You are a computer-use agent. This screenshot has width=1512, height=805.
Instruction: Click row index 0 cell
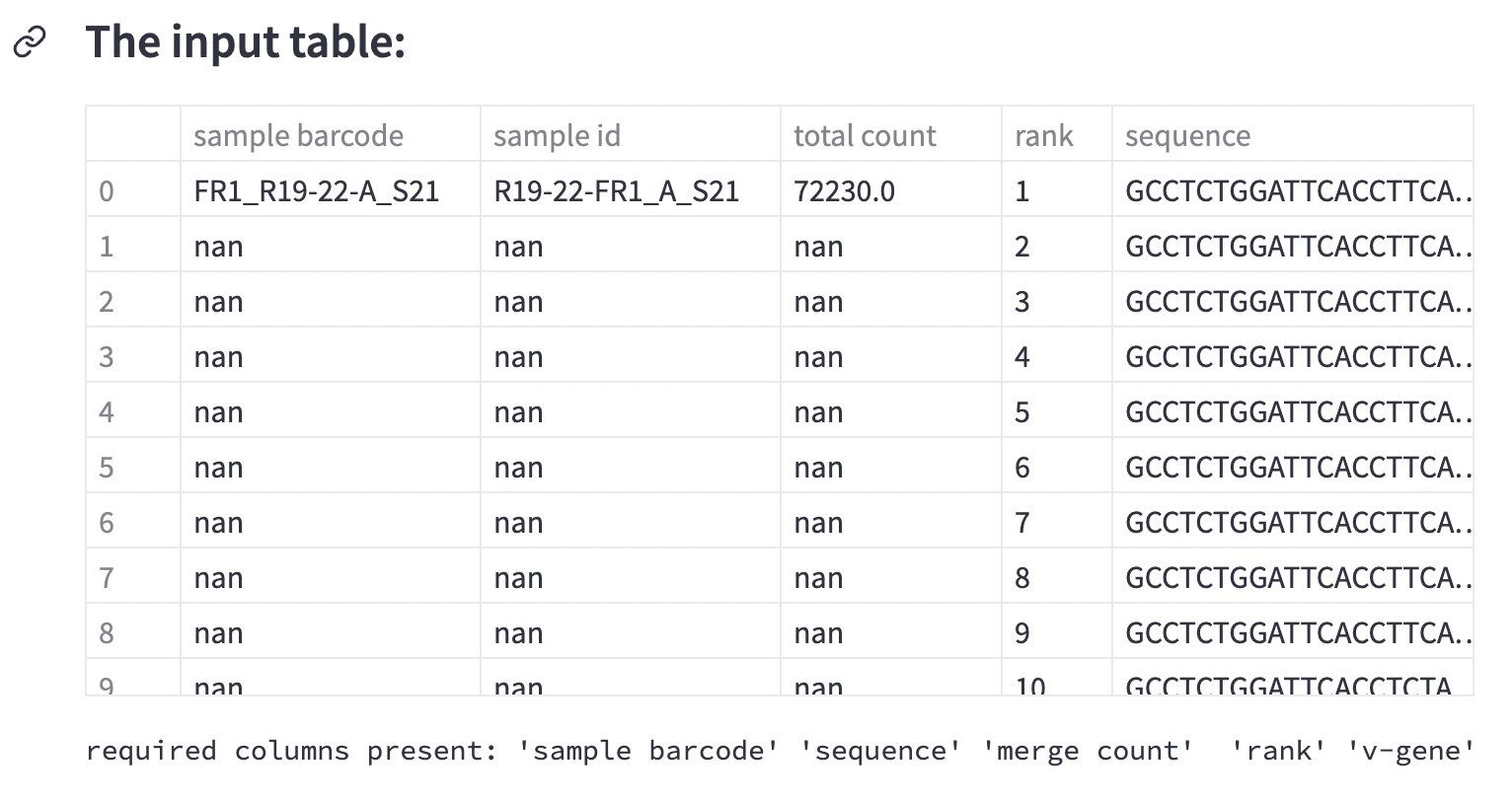[x=107, y=190]
